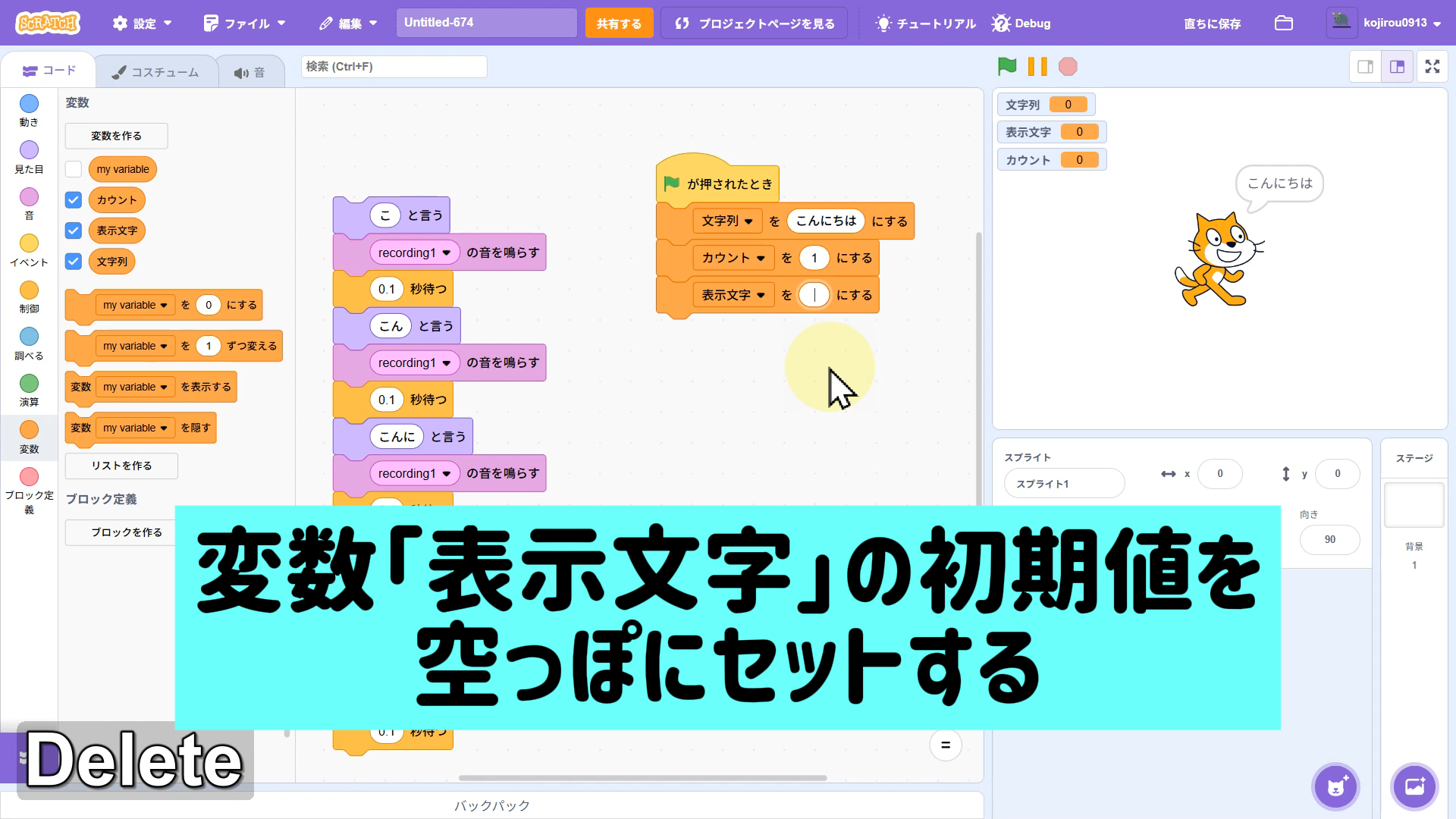Switch to the コスチューム tab
This screenshot has height=819, width=1456.
point(155,72)
